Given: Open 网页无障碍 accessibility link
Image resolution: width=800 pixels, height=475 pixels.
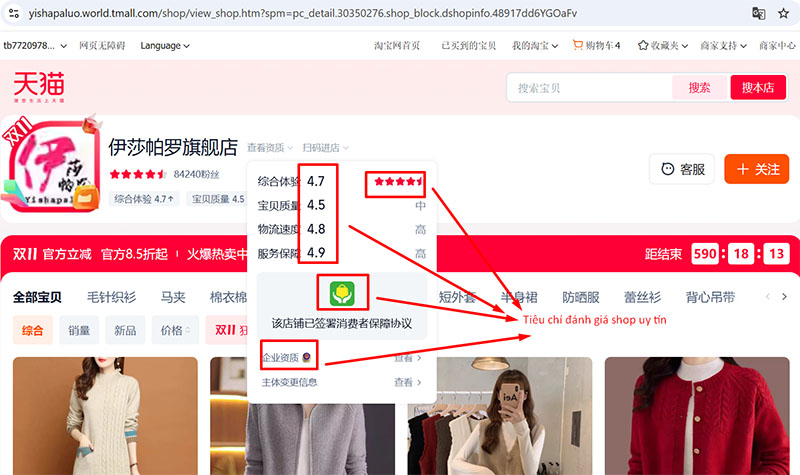Looking at the screenshot, I should click(102, 45).
